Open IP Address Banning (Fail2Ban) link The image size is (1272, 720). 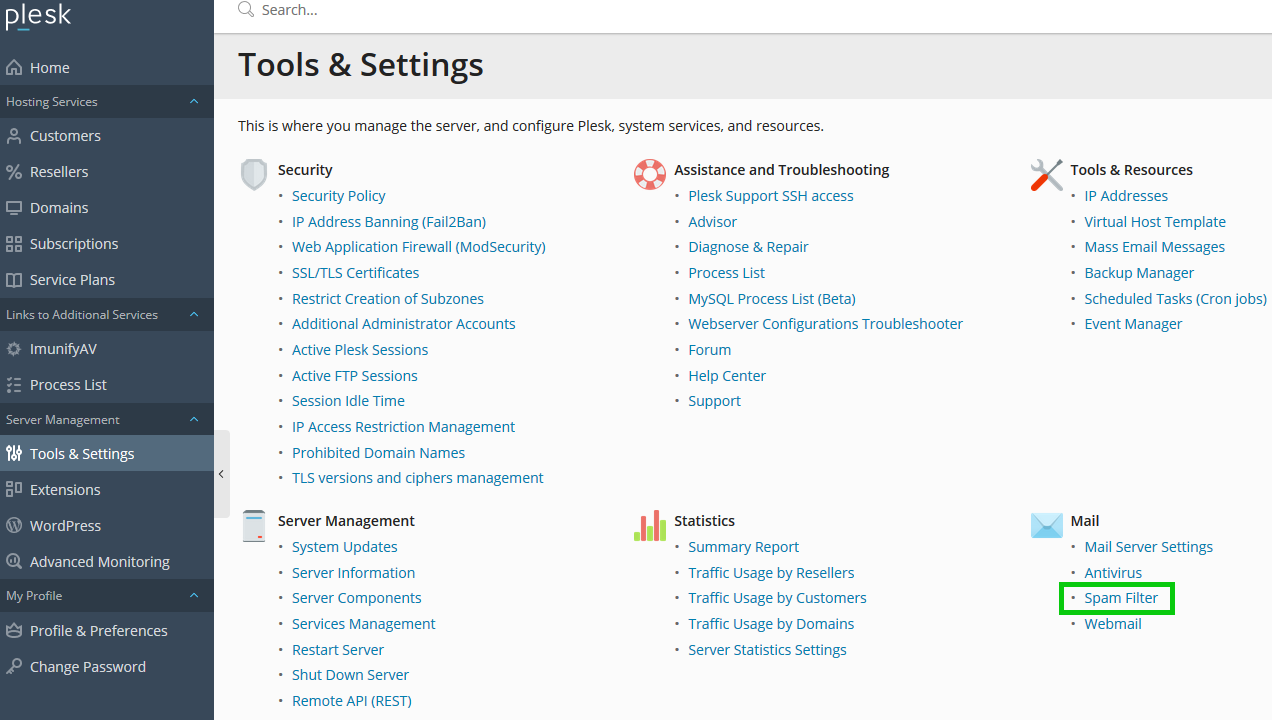pos(389,222)
